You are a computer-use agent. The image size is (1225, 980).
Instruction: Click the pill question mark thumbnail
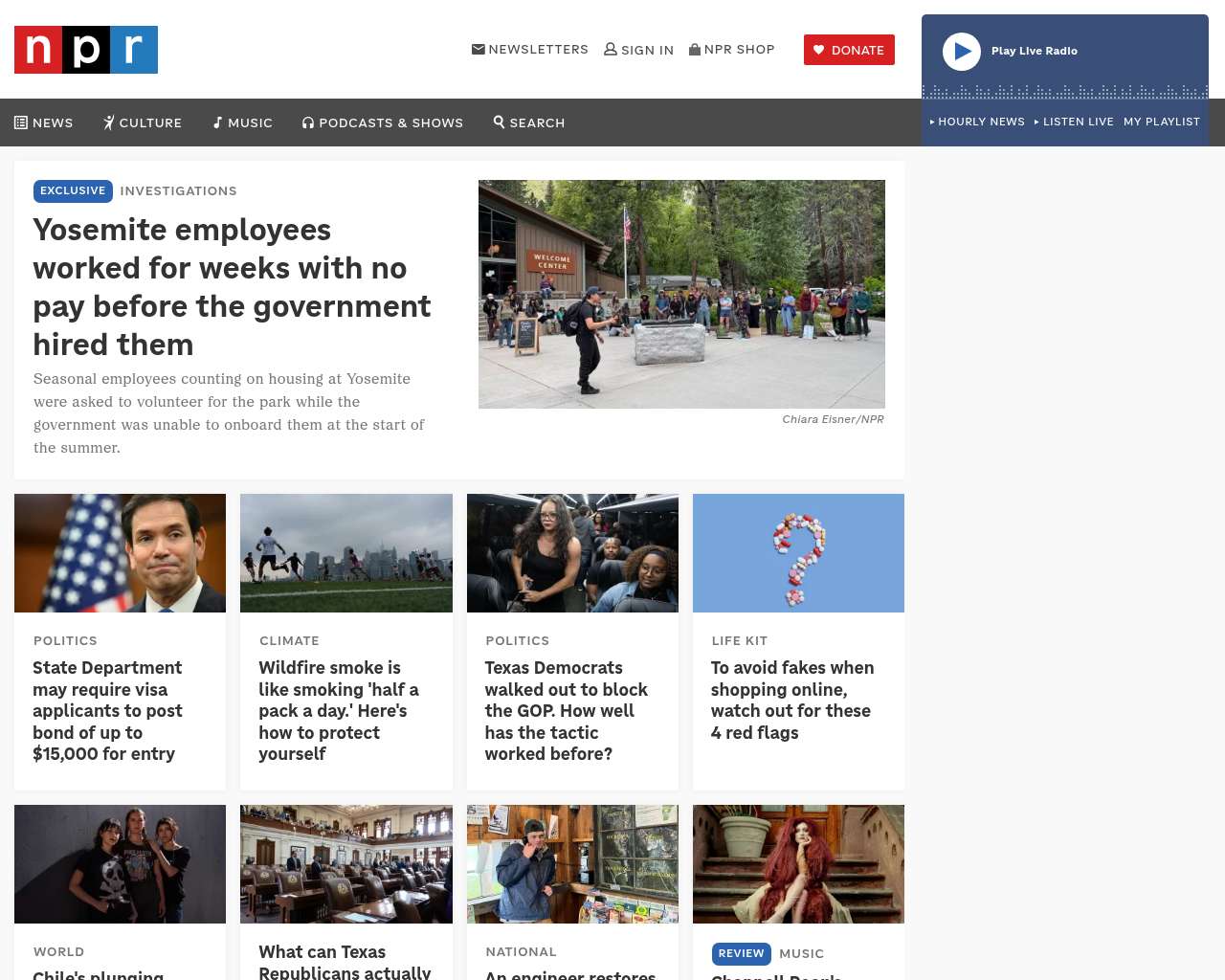(798, 553)
